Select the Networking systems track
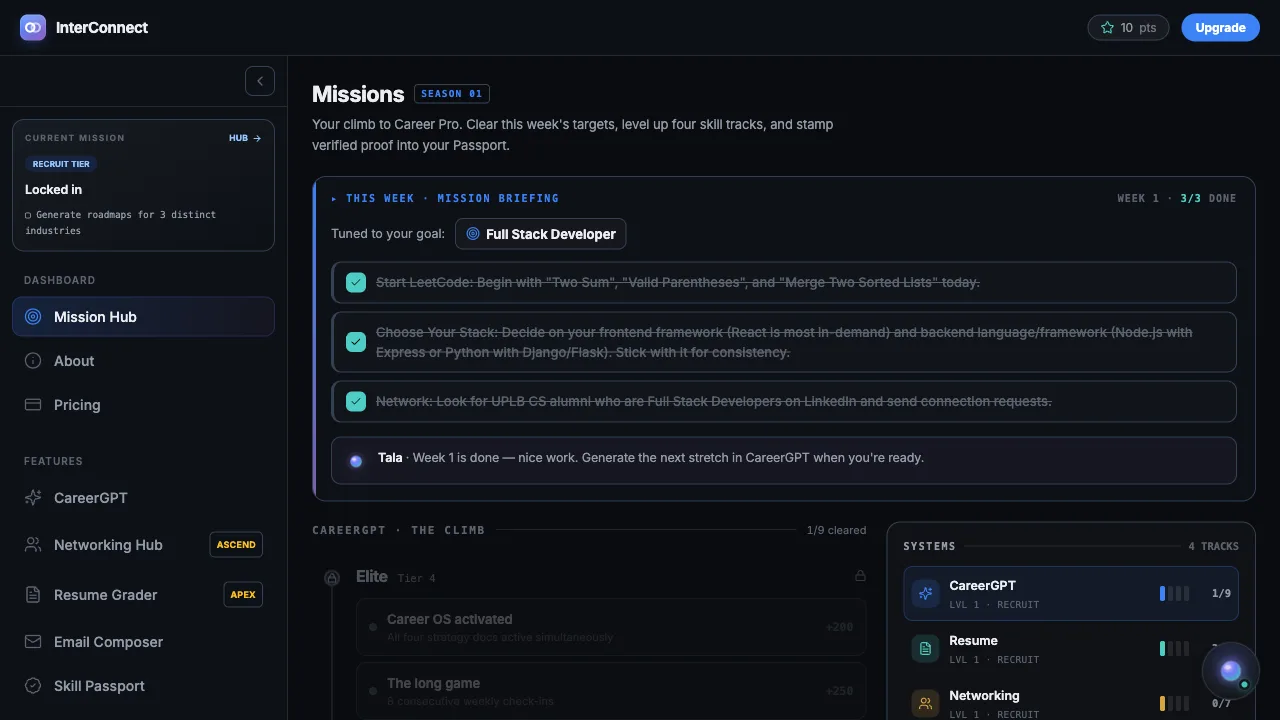Viewport: 1280px width, 720px height. tap(1071, 702)
